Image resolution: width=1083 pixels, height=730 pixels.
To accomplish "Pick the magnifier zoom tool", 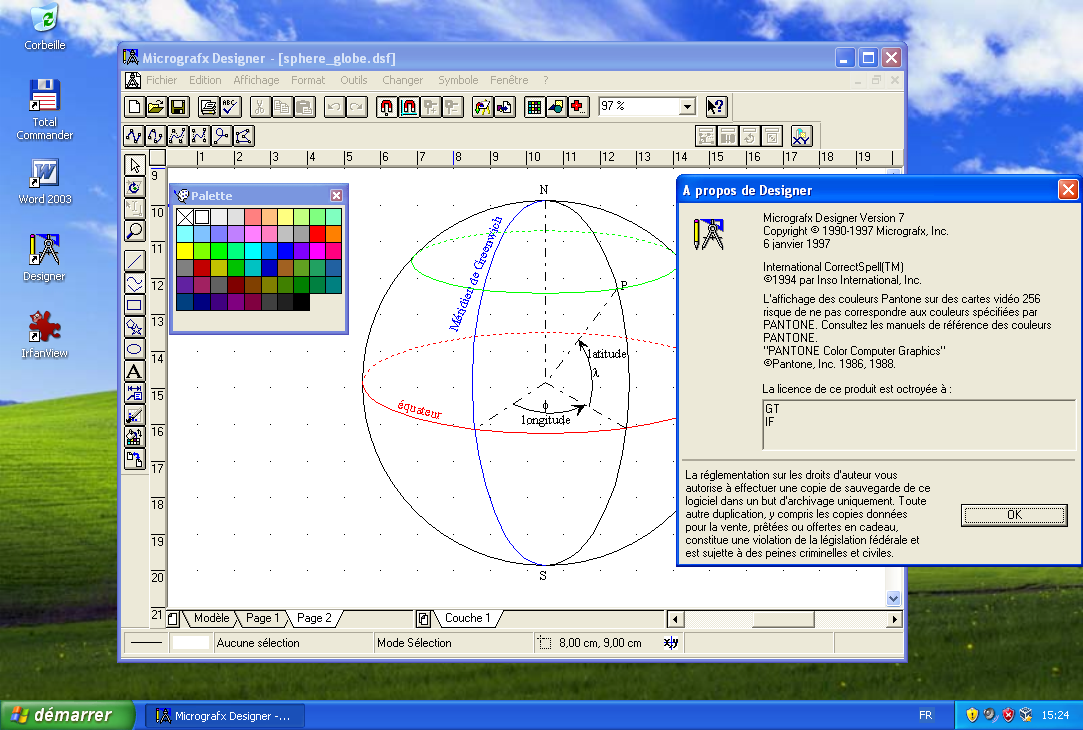I will pos(134,231).
